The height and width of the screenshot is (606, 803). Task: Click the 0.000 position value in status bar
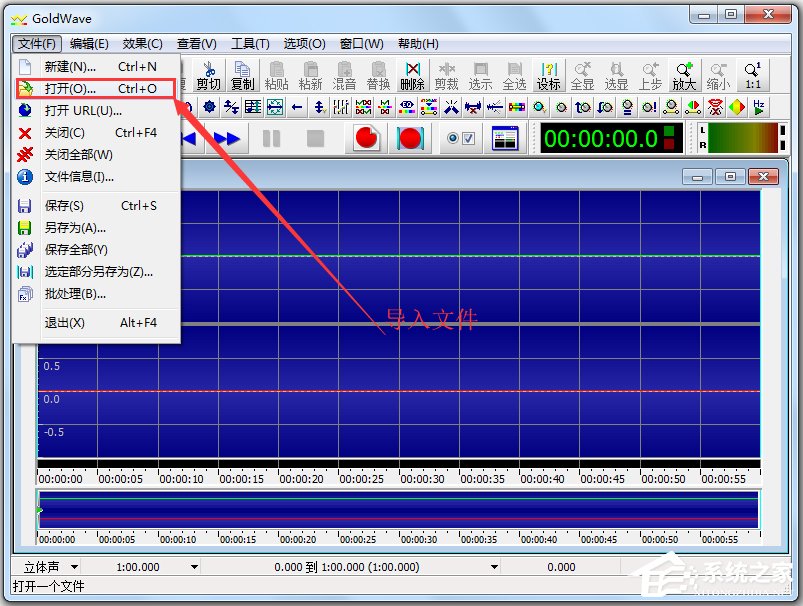point(561,567)
